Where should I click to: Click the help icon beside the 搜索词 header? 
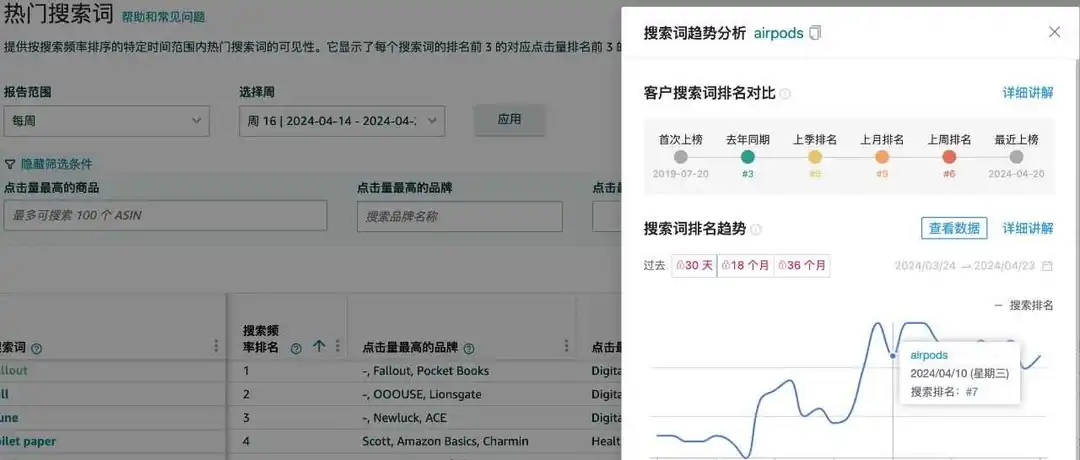pos(37,348)
